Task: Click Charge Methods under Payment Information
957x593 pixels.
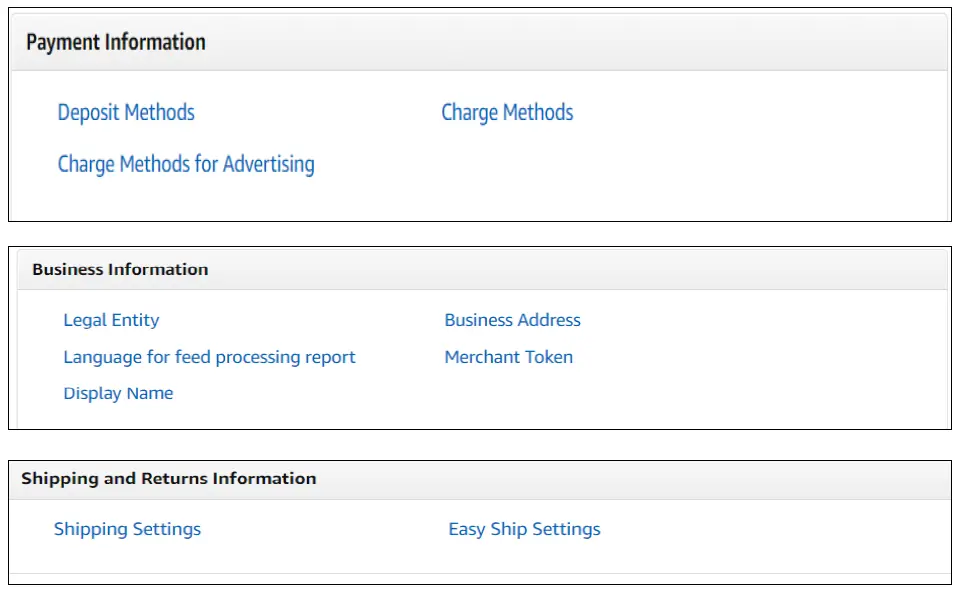Action: pos(507,112)
